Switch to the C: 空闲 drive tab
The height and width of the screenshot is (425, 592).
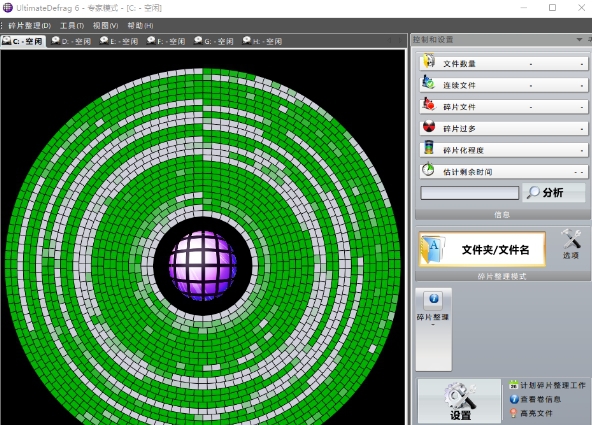coord(23,41)
